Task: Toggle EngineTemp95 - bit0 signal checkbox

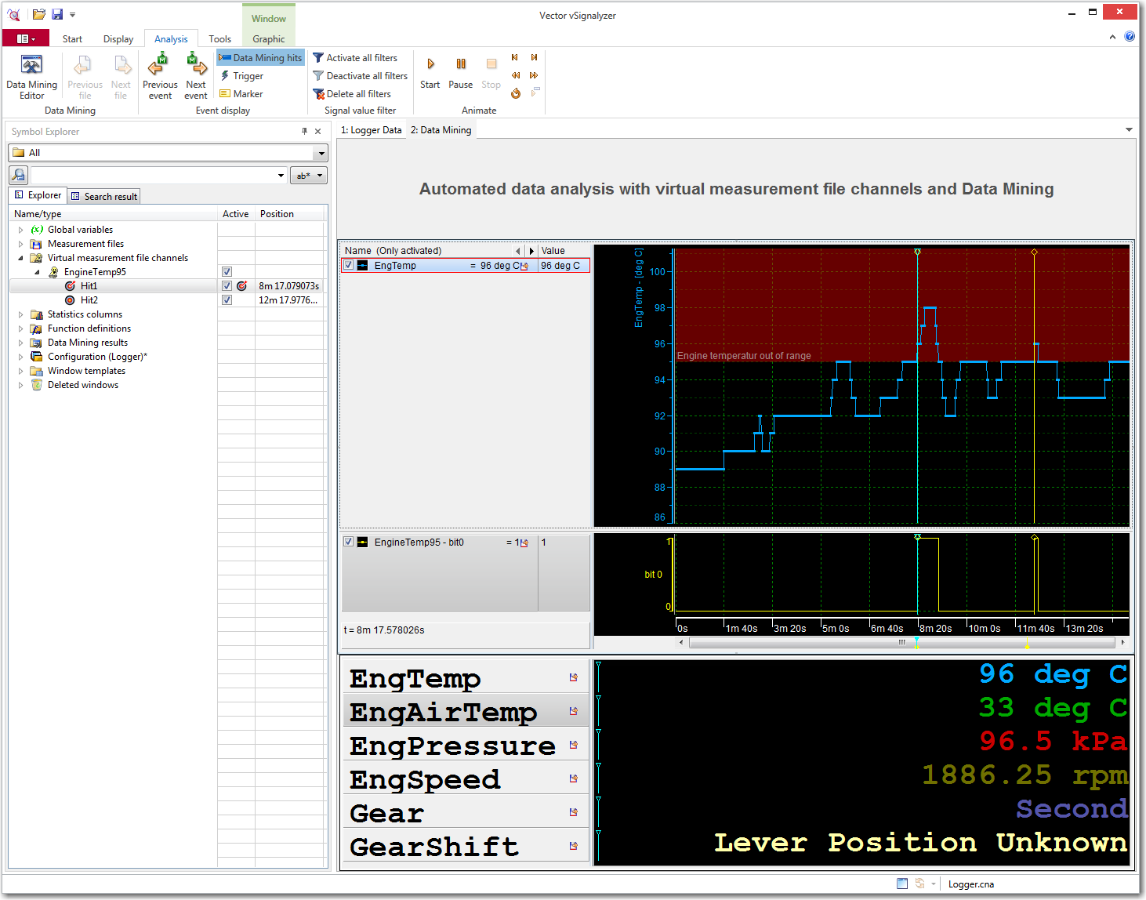Action: tap(349, 542)
